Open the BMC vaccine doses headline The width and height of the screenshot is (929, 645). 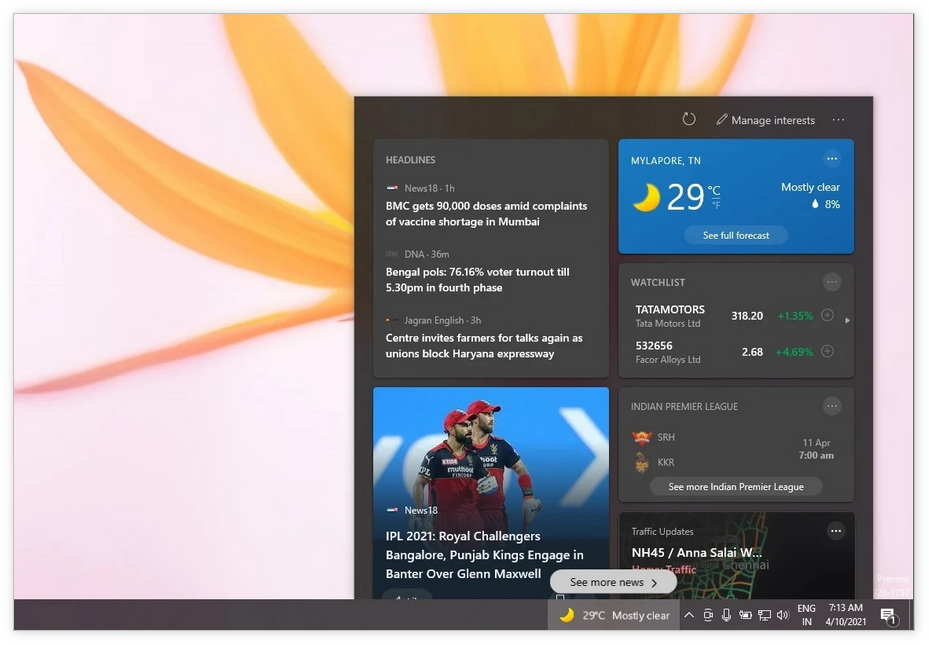click(486, 214)
